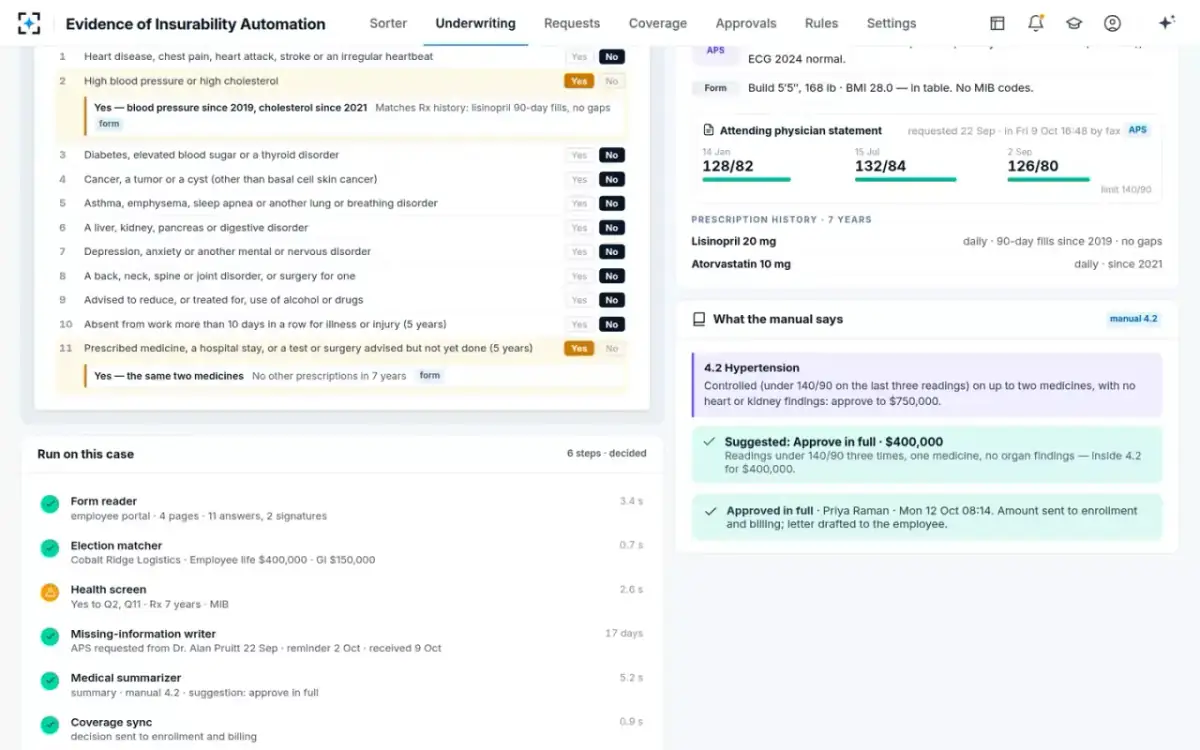The height and width of the screenshot is (750, 1200).
Task: Open the notifications bell
Action: click(1036, 23)
